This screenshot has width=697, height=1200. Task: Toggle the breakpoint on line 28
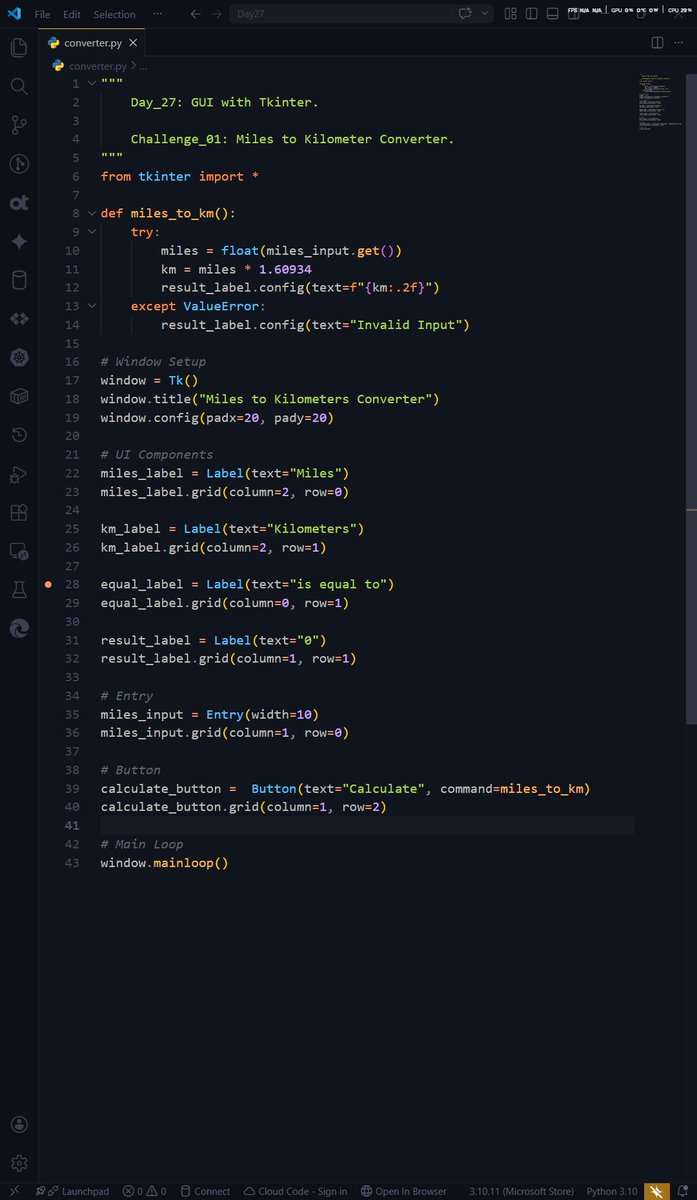pos(48,584)
